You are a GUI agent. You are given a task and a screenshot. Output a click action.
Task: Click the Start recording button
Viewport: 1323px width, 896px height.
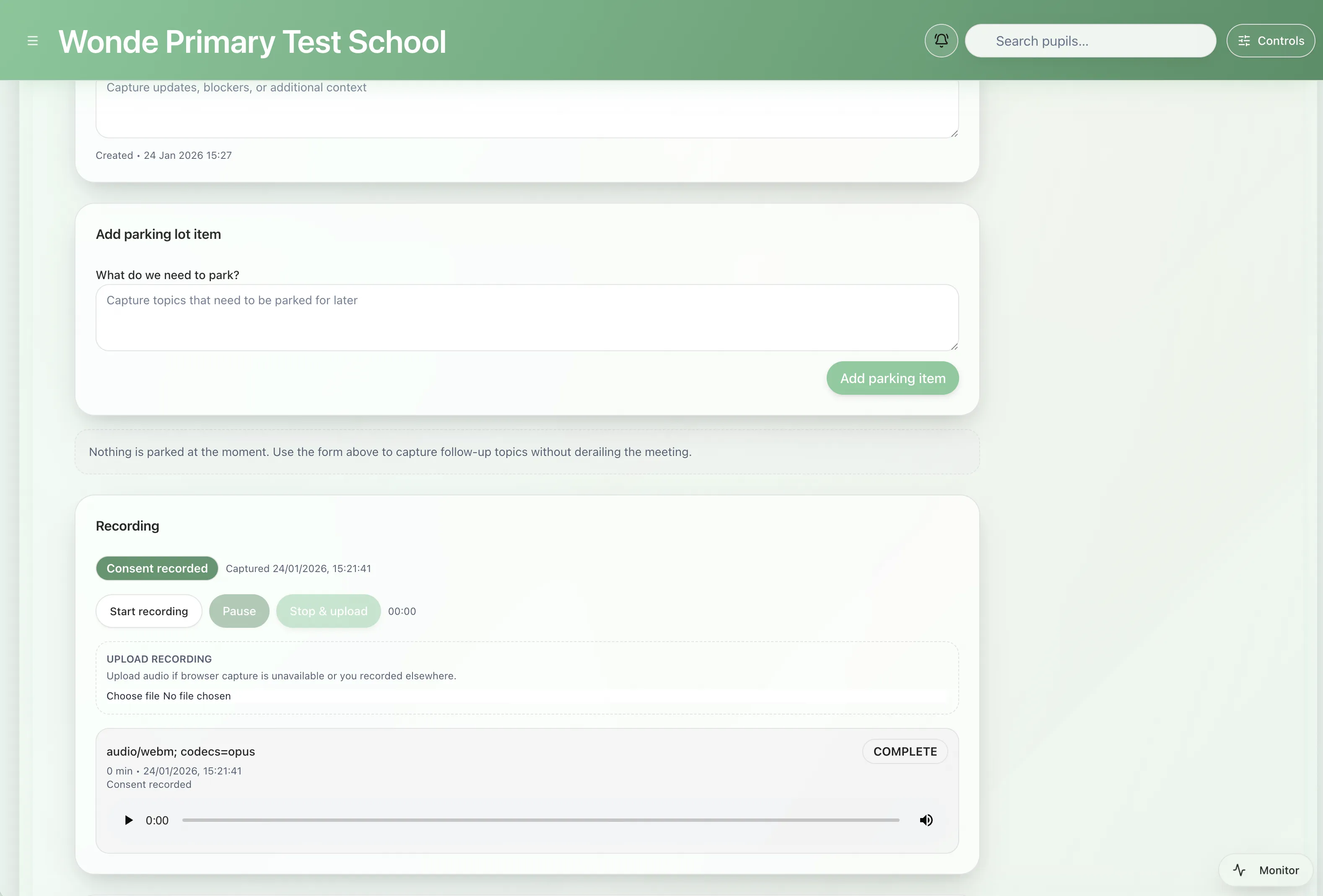148,611
